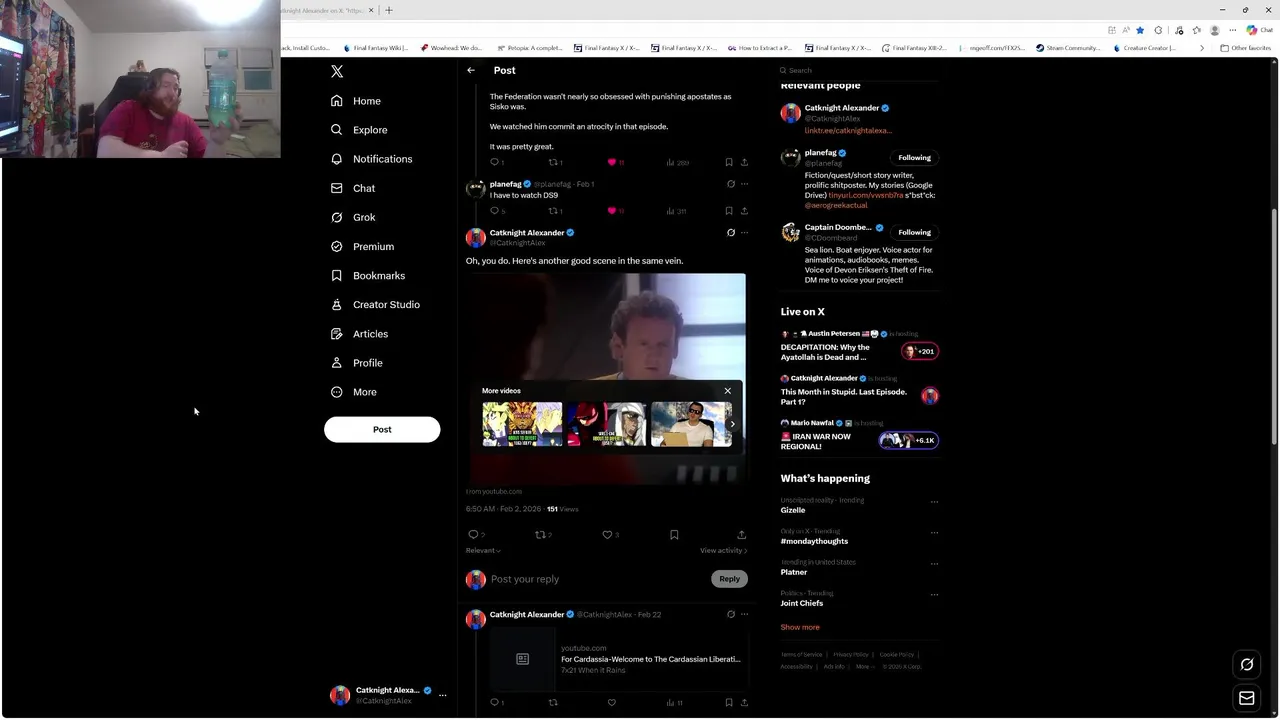
Task: Open the X logo home link
Action: (337, 72)
